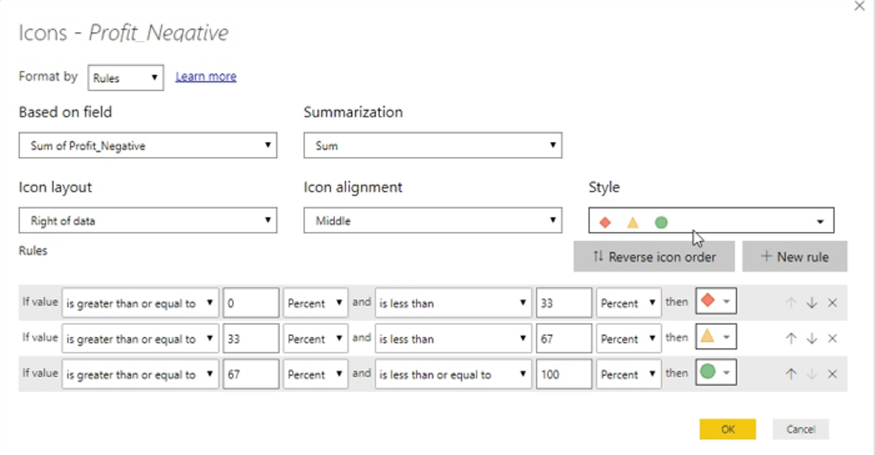Image resolution: width=875 pixels, height=455 pixels.
Task: Open green circle icon picker in third rule
Action: (714, 374)
